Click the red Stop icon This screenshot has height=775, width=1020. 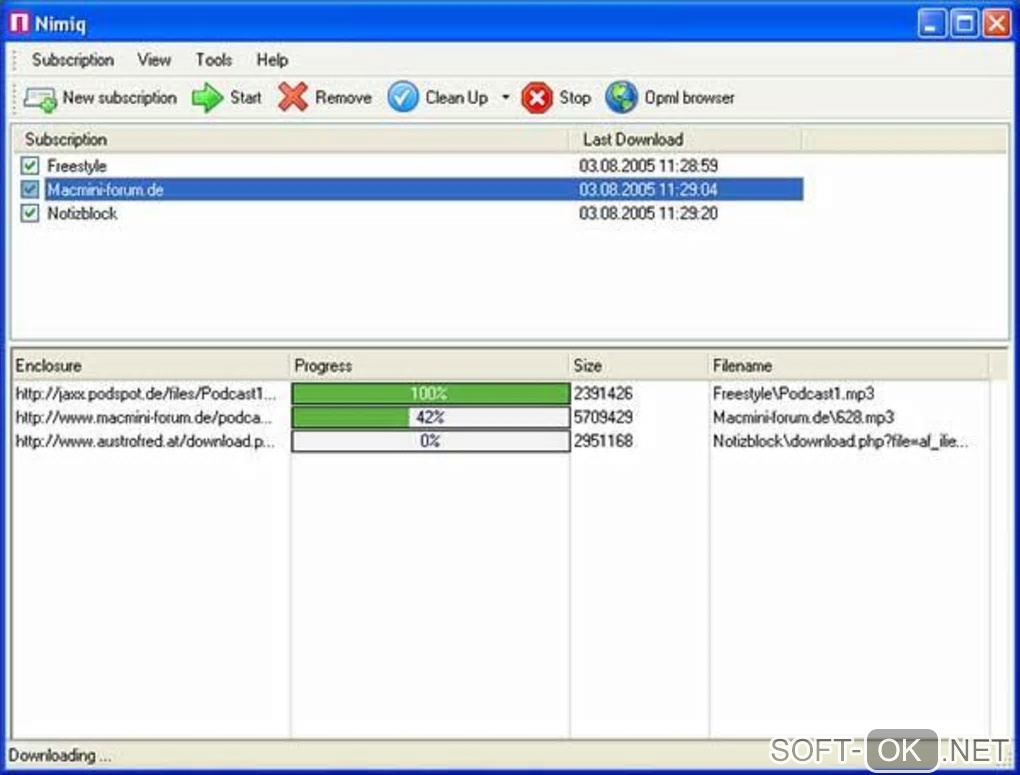point(537,98)
